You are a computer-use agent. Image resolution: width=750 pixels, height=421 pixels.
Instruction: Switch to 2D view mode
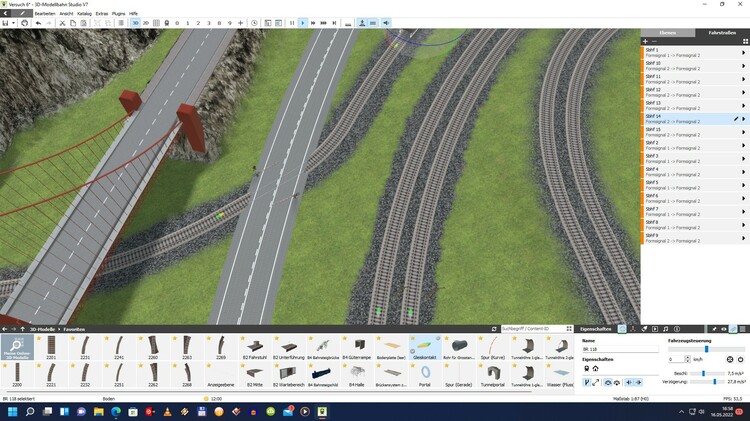tap(146, 23)
